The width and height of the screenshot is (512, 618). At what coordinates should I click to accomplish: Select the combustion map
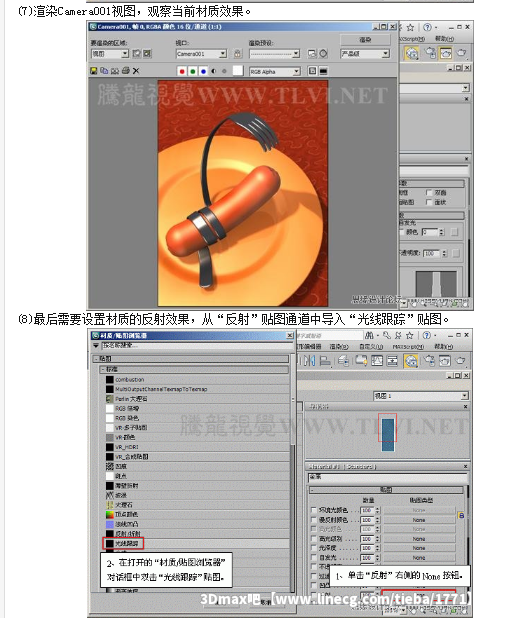[130, 380]
